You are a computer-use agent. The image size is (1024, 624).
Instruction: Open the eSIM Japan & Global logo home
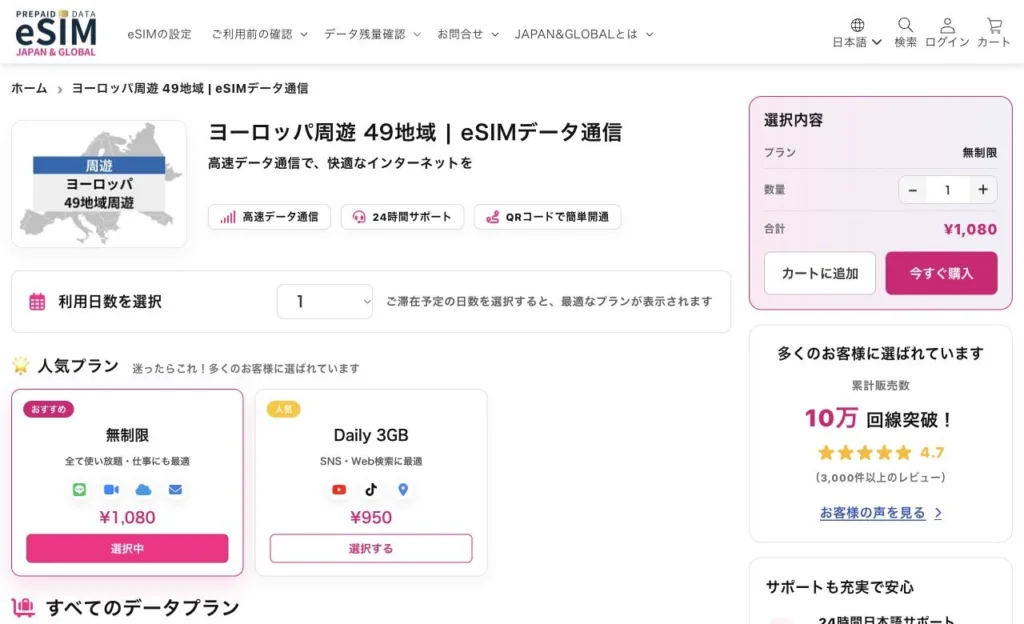click(x=56, y=33)
